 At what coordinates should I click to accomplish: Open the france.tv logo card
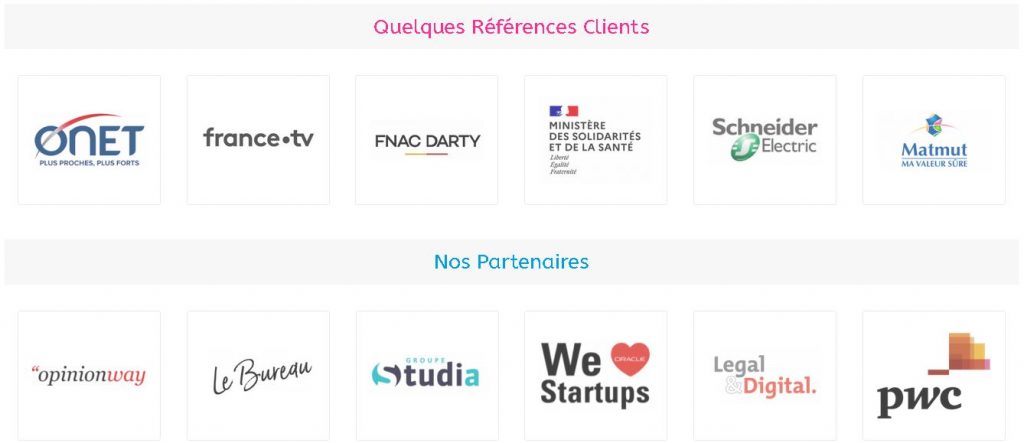pos(258,138)
